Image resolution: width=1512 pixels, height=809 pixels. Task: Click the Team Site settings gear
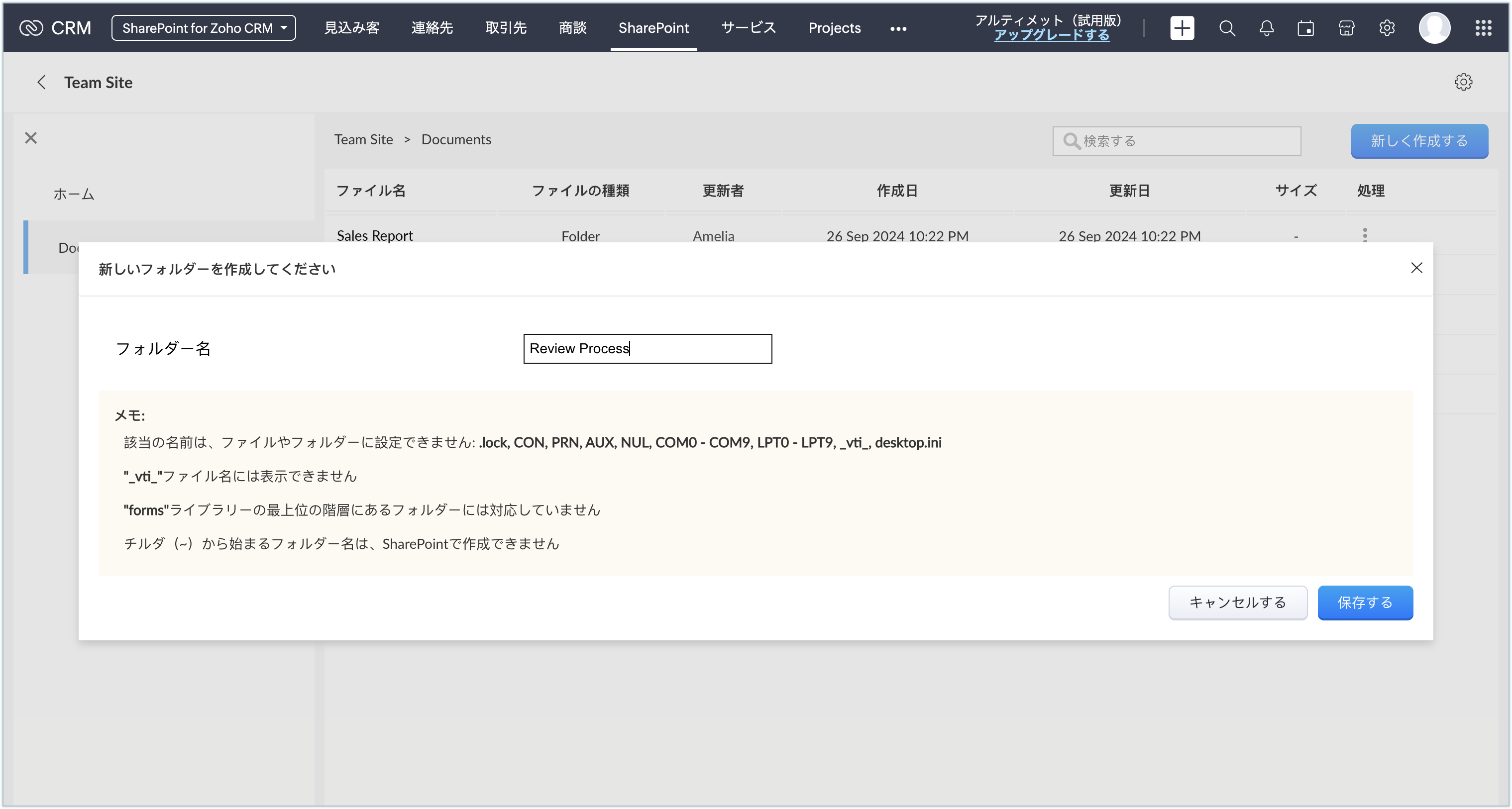coord(1463,82)
